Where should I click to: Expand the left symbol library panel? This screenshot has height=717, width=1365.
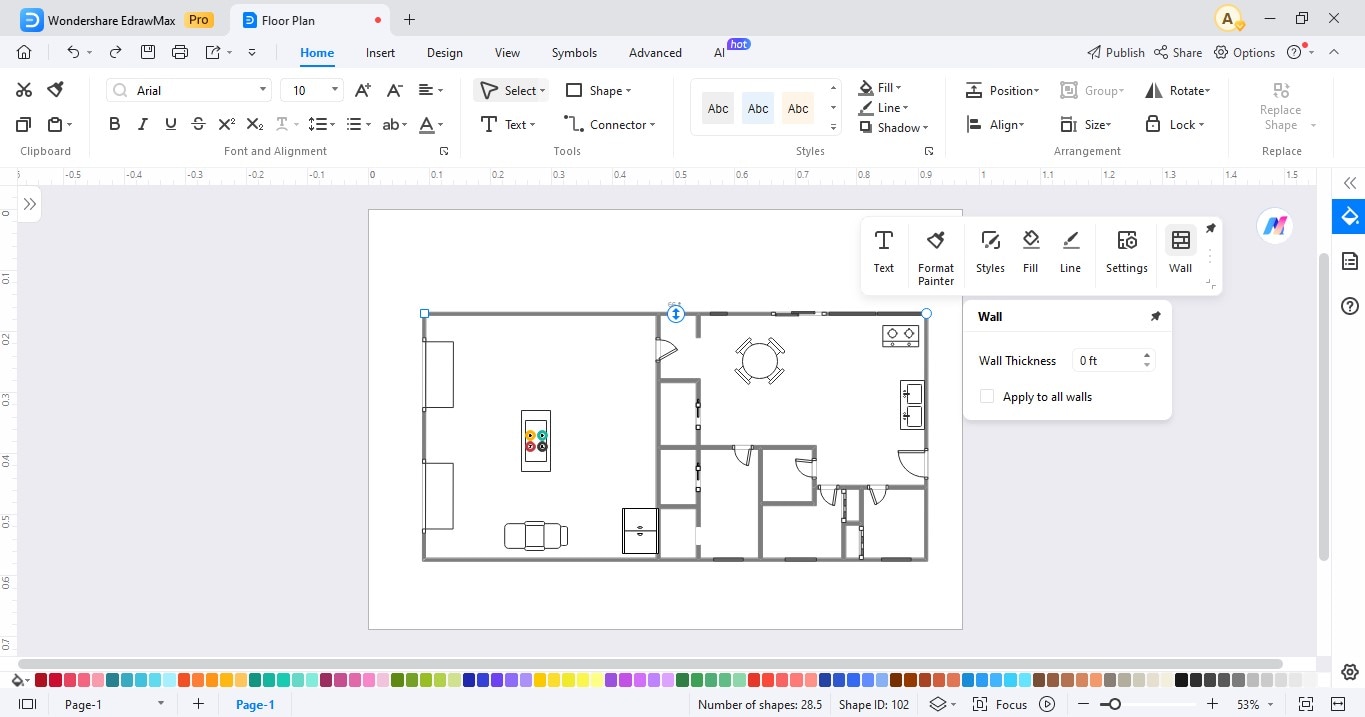point(30,204)
